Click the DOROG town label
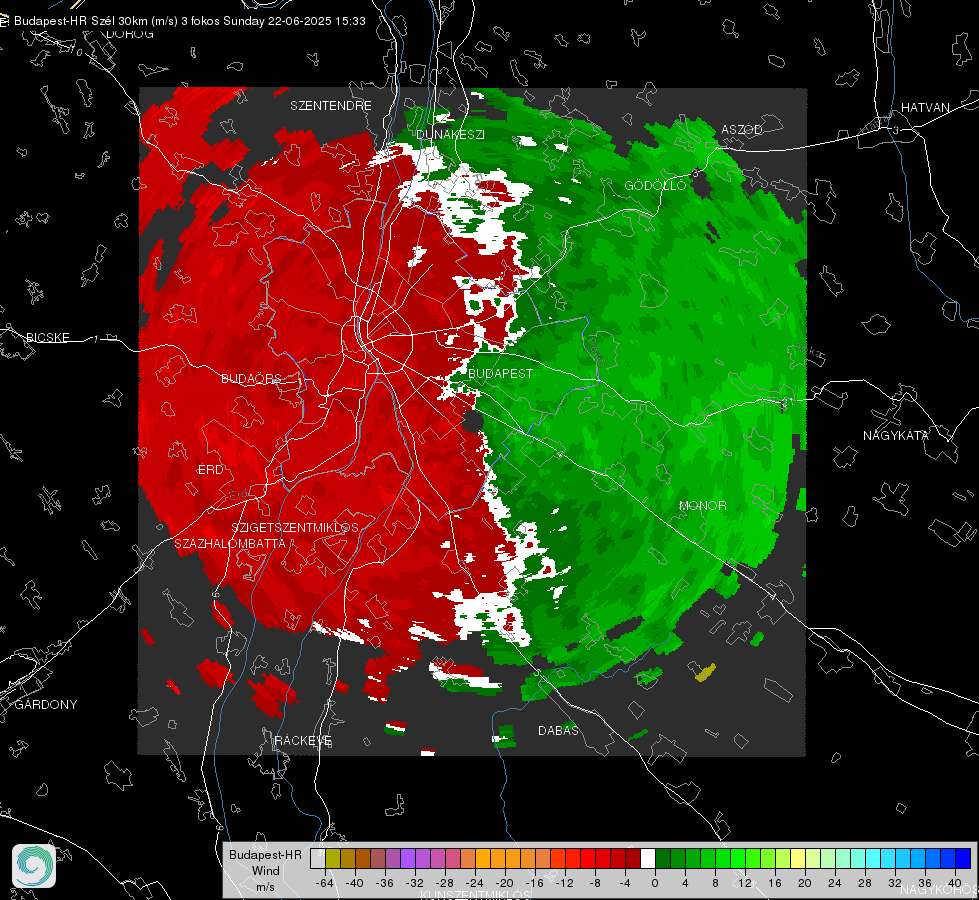Viewport: 979px width, 900px height. 130,34
